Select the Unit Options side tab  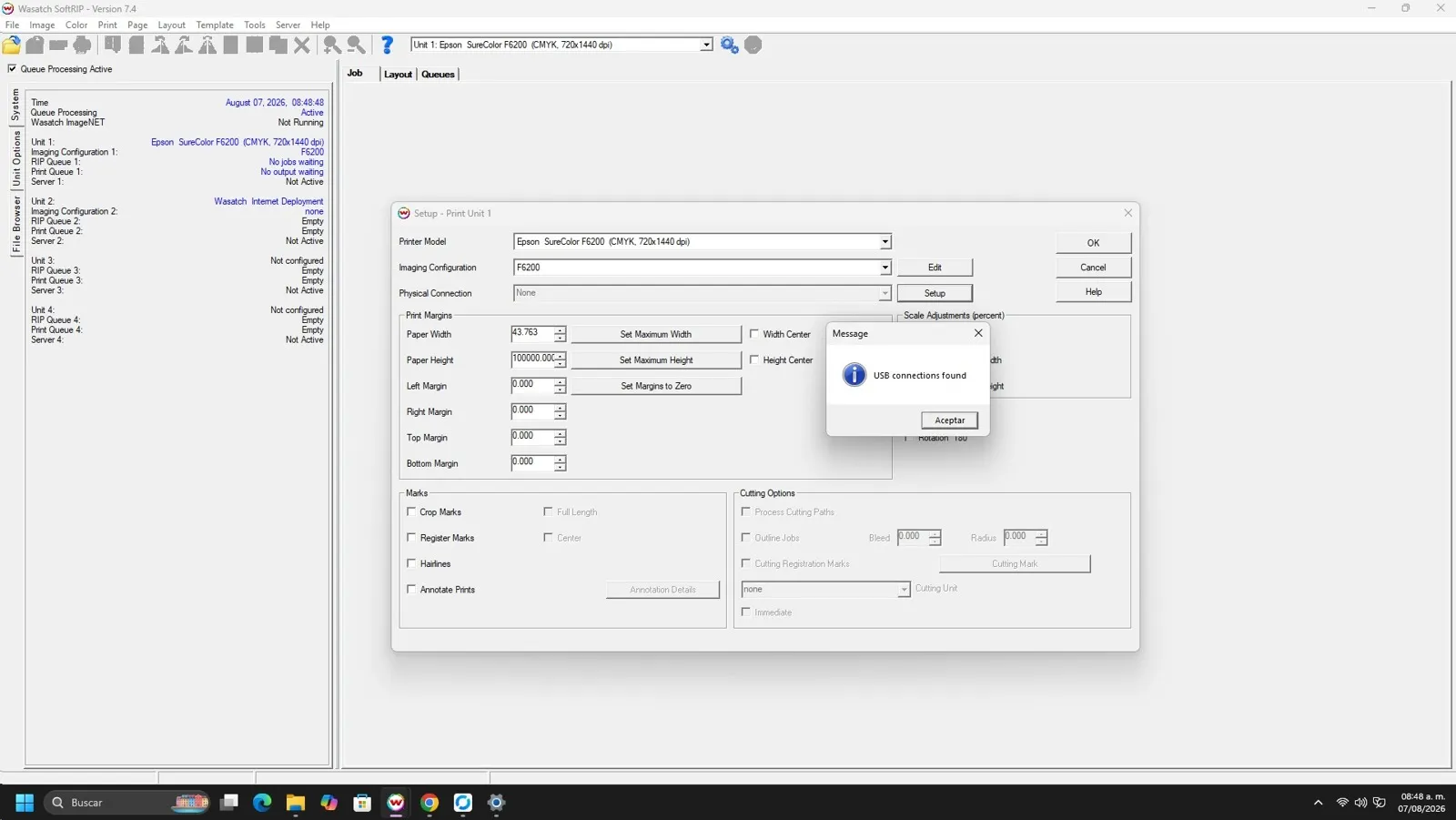click(16, 158)
